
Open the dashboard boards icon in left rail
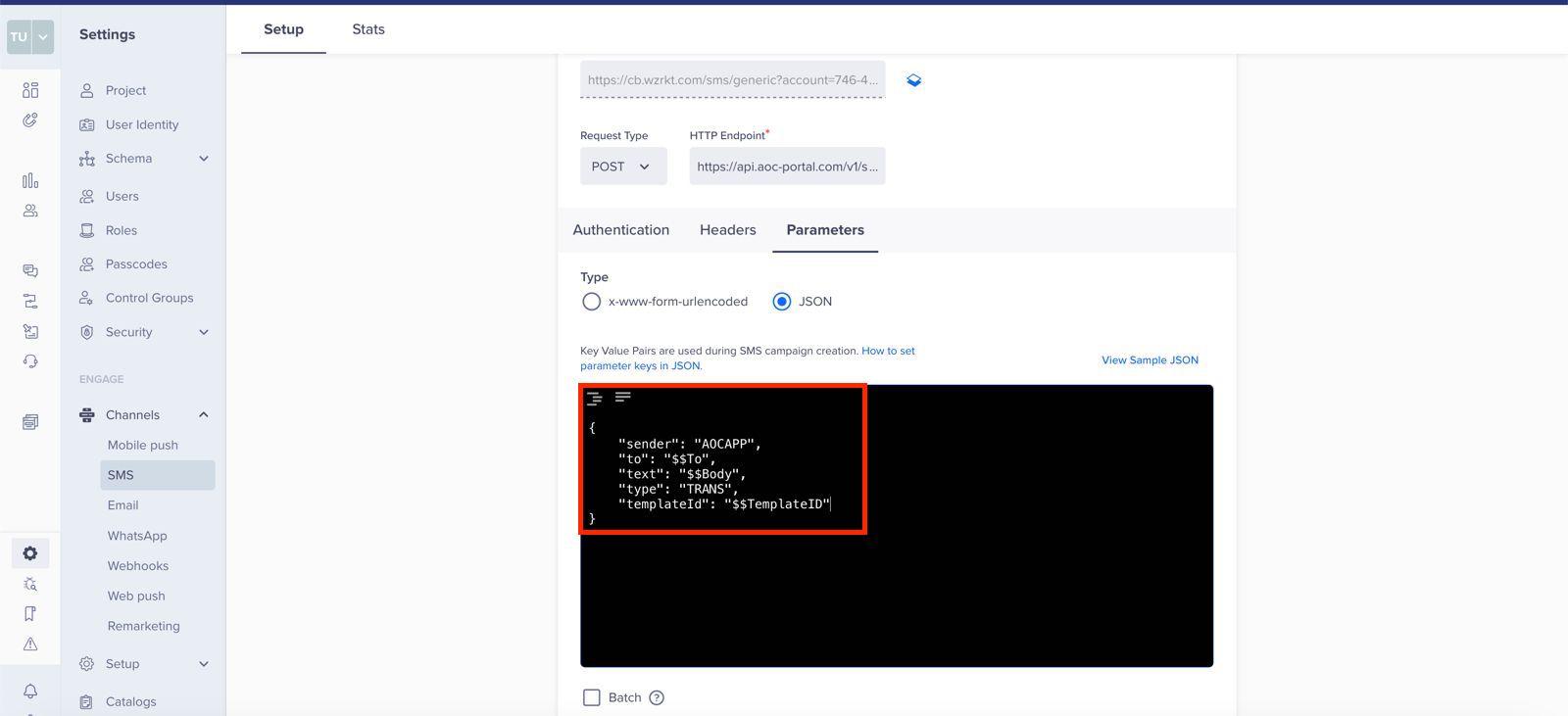tap(30, 90)
